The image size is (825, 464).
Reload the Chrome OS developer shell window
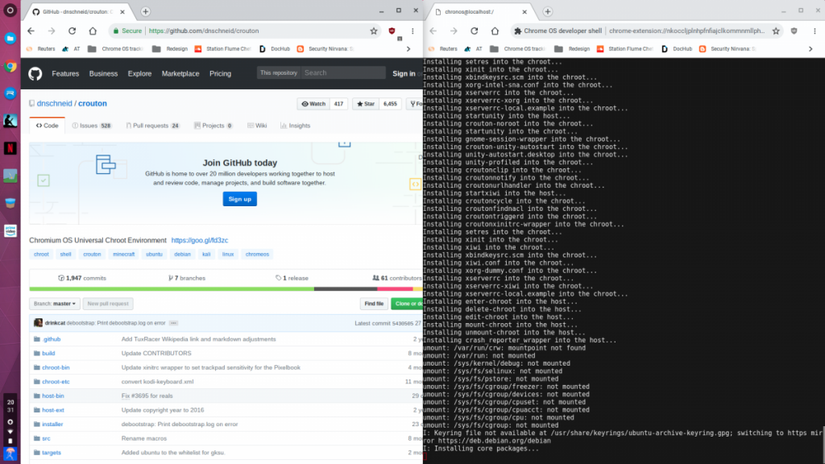474,31
